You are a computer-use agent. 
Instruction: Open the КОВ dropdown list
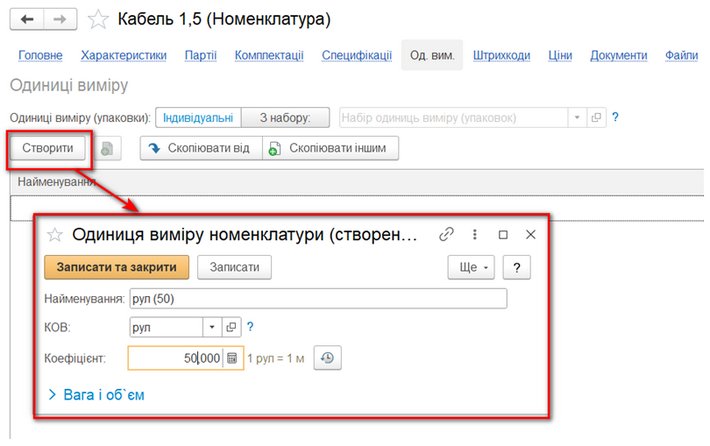(211, 327)
